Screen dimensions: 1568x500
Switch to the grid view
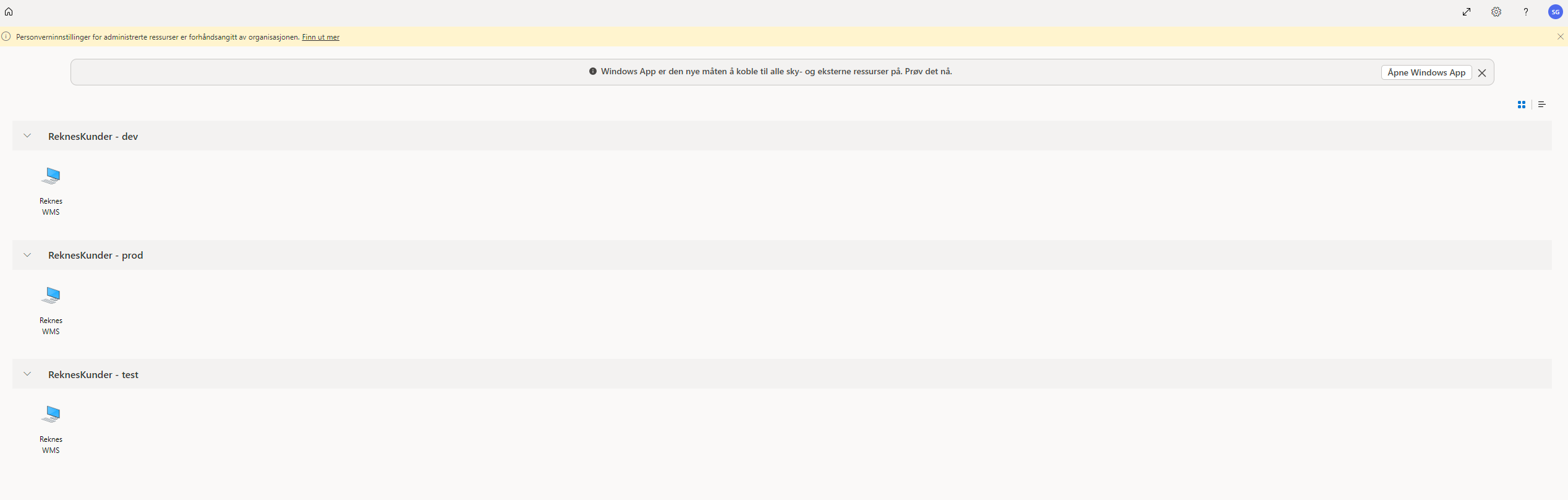(x=1522, y=105)
